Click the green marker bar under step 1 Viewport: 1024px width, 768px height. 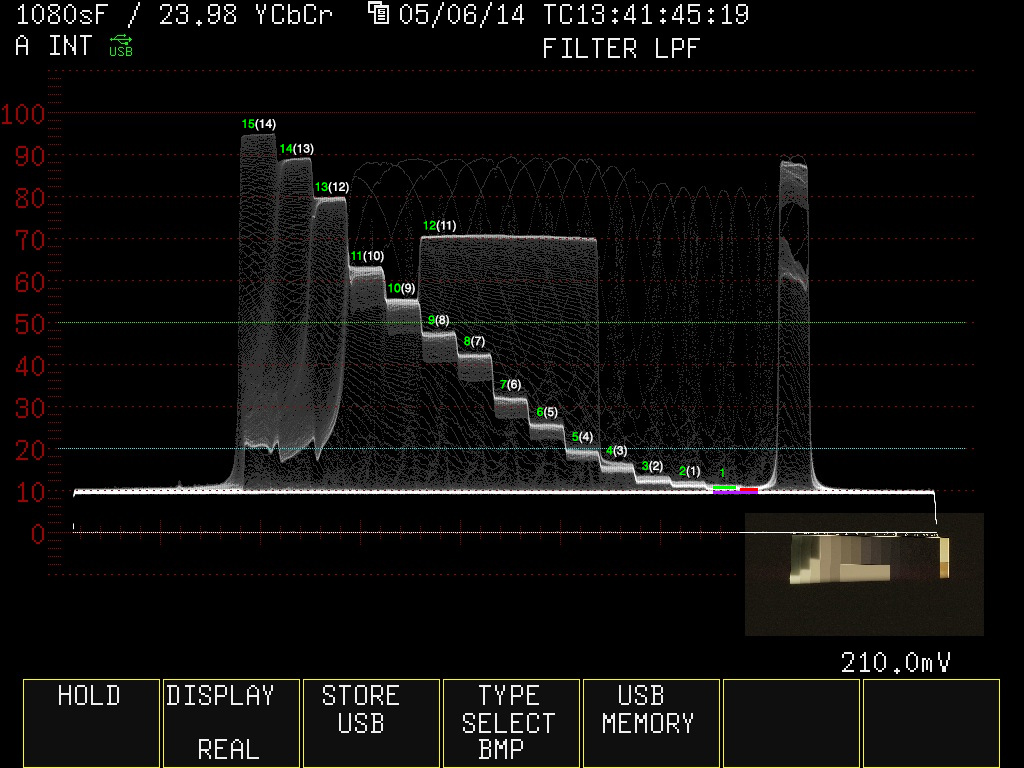(724, 488)
